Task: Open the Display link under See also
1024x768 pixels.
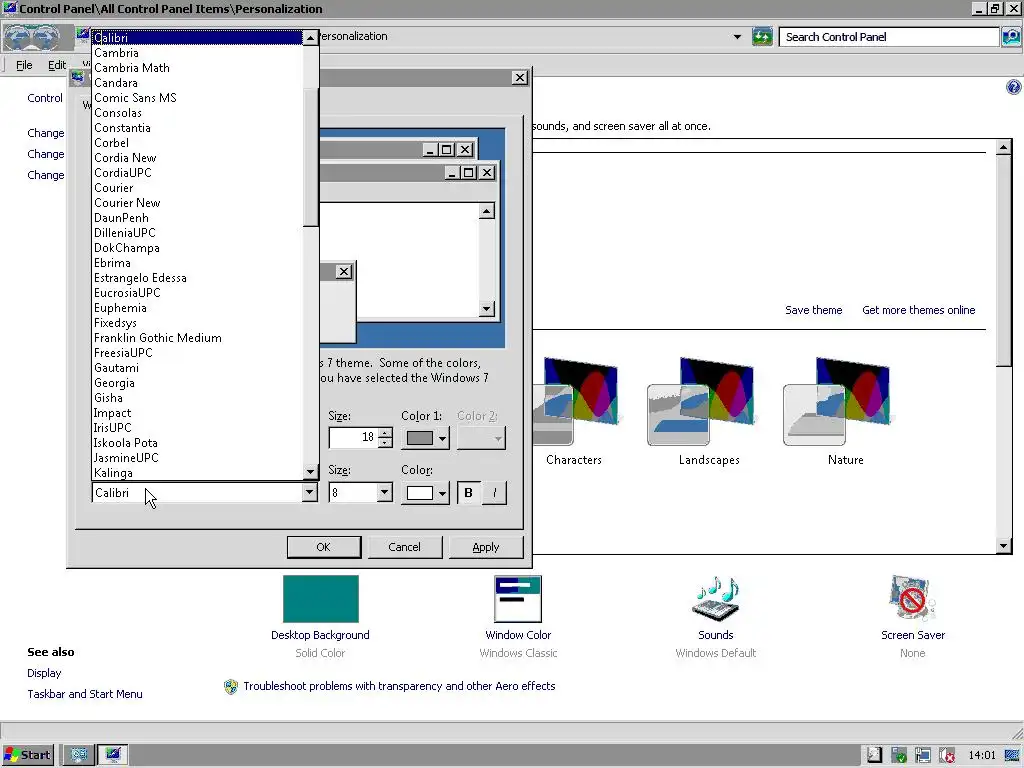Action: click(44, 673)
